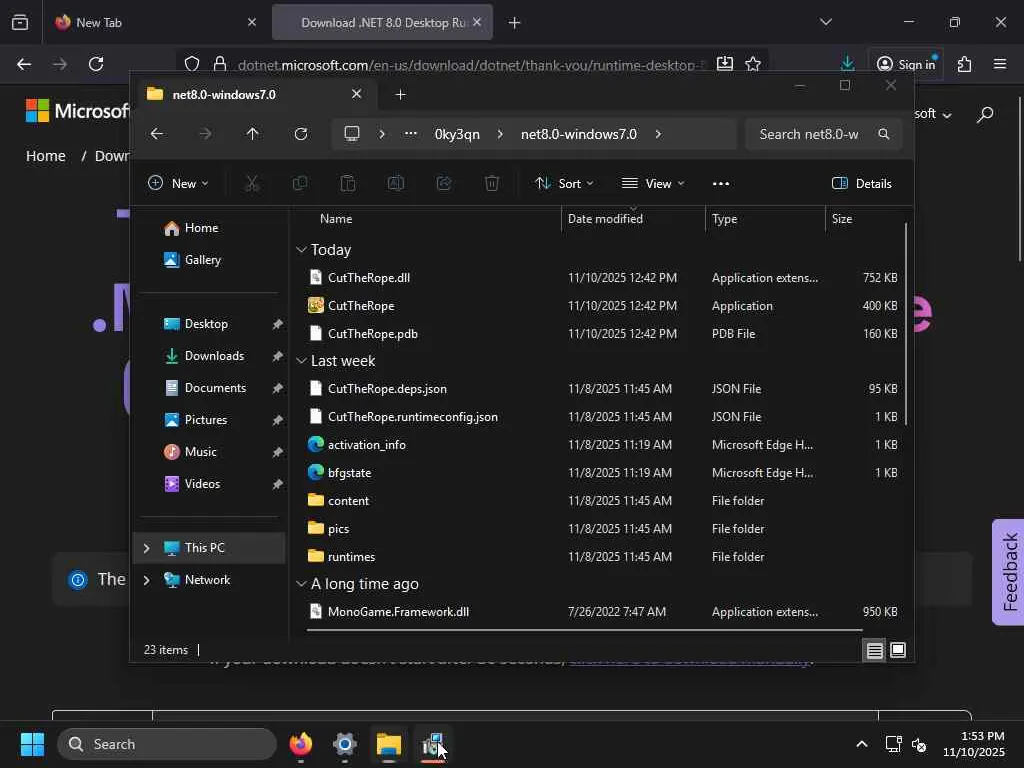Open the CutTheRope application file
Image resolution: width=1024 pixels, height=768 pixels.
tap(360, 306)
